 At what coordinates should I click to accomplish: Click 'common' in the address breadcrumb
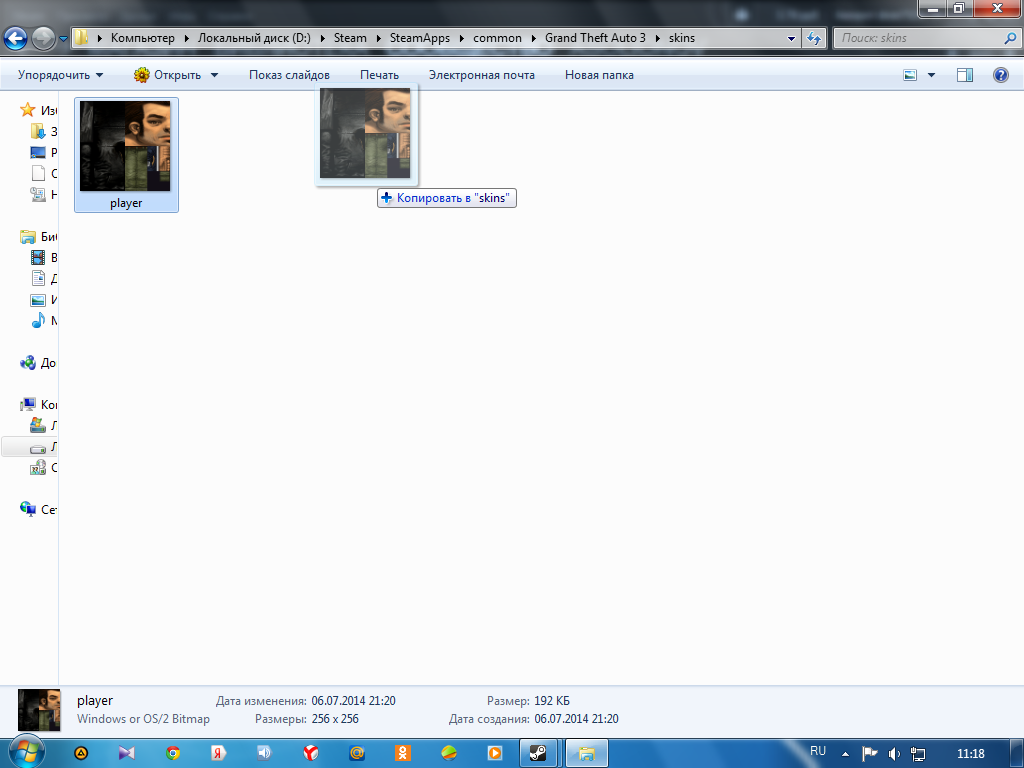coord(497,38)
